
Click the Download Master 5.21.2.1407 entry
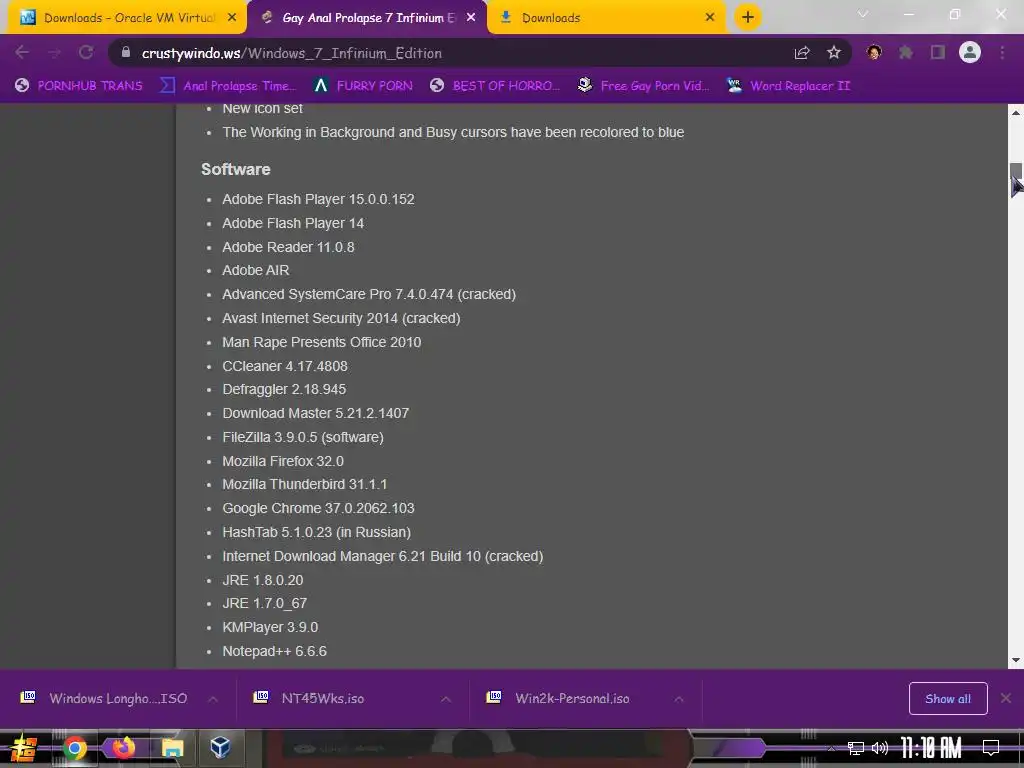tap(315, 413)
